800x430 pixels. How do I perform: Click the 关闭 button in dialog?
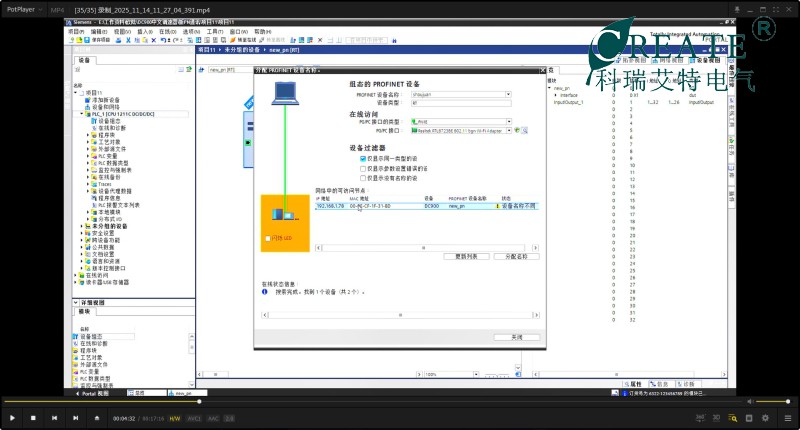[x=516, y=337]
